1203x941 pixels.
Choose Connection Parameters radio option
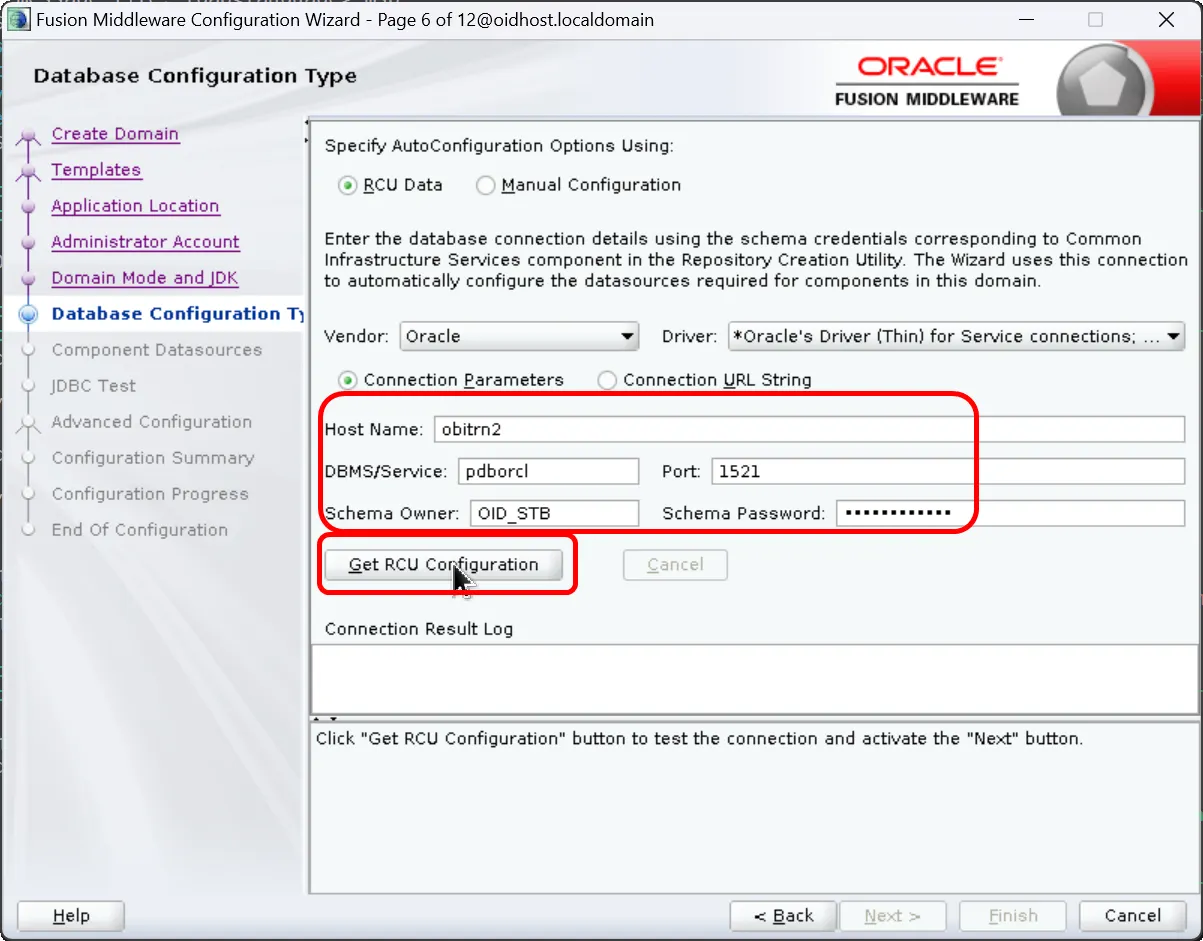pos(347,380)
